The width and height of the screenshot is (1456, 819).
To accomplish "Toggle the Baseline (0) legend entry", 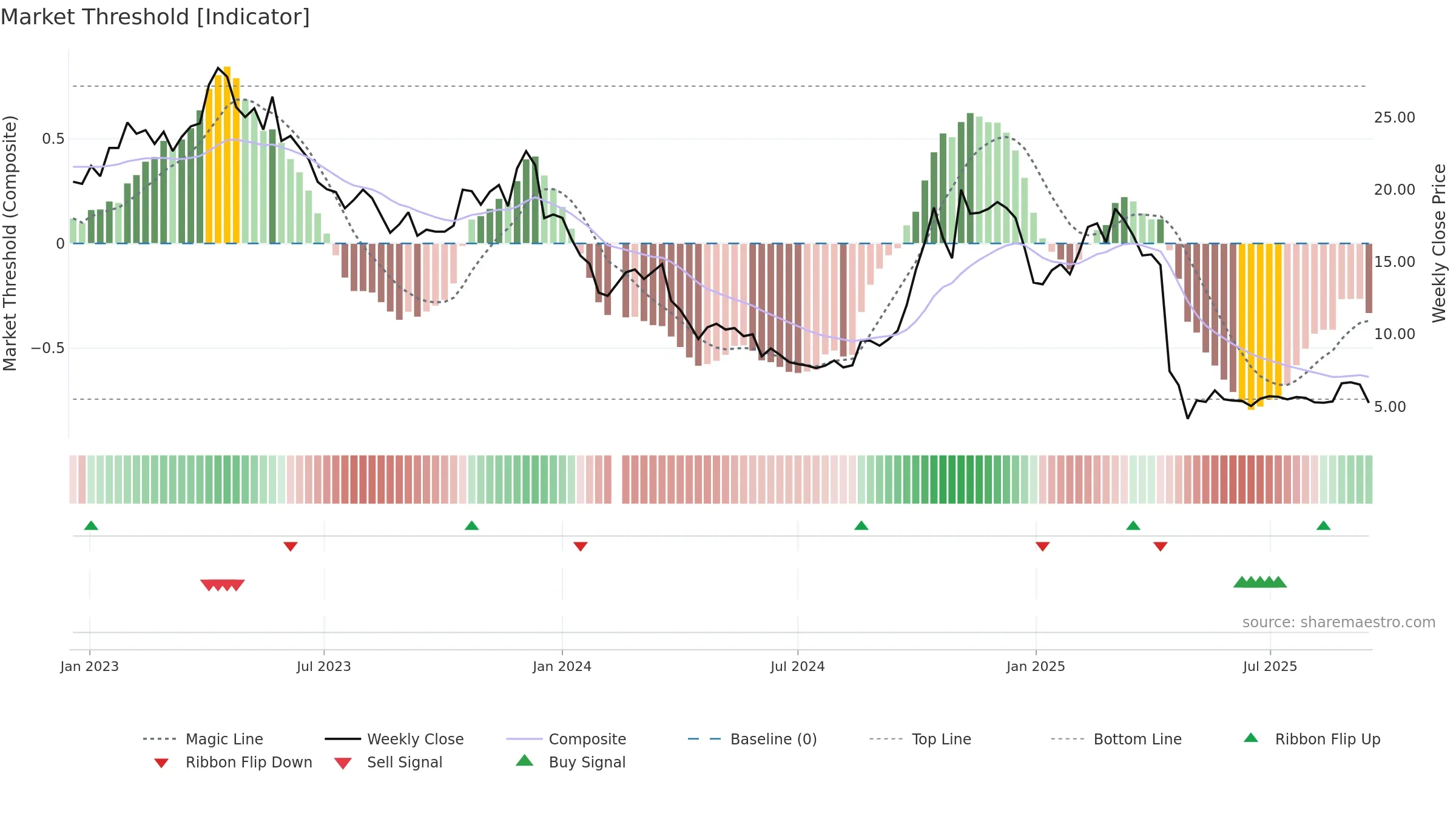I will click(x=752, y=739).
